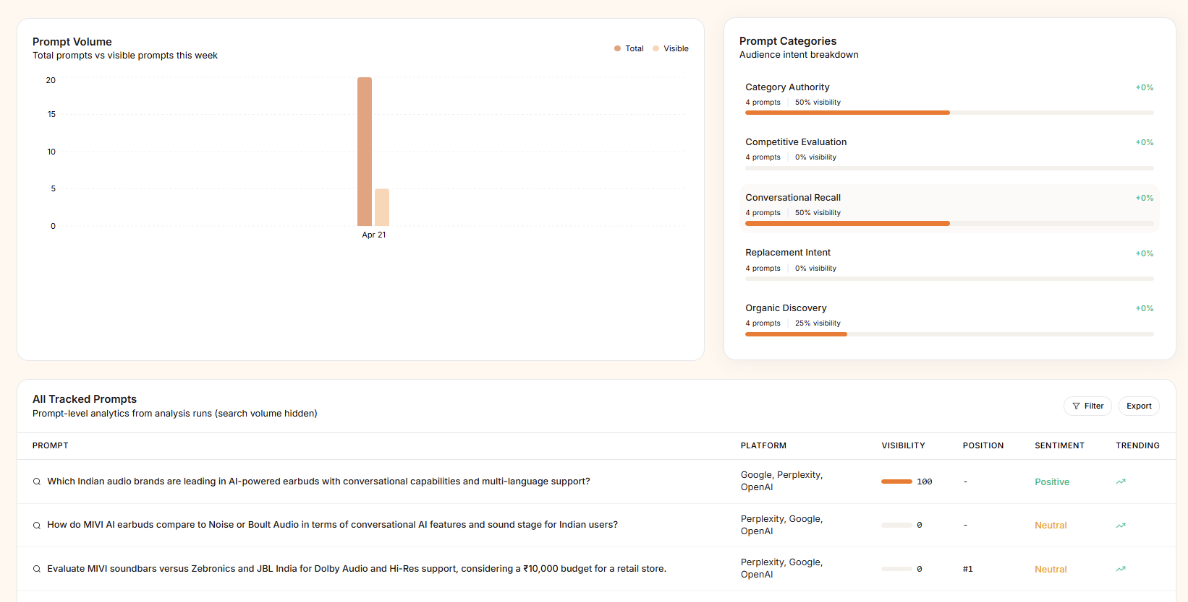The width and height of the screenshot is (1188, 602).
Task: Select the Replacement Intent category row
Action: click(x=949, y=264)
